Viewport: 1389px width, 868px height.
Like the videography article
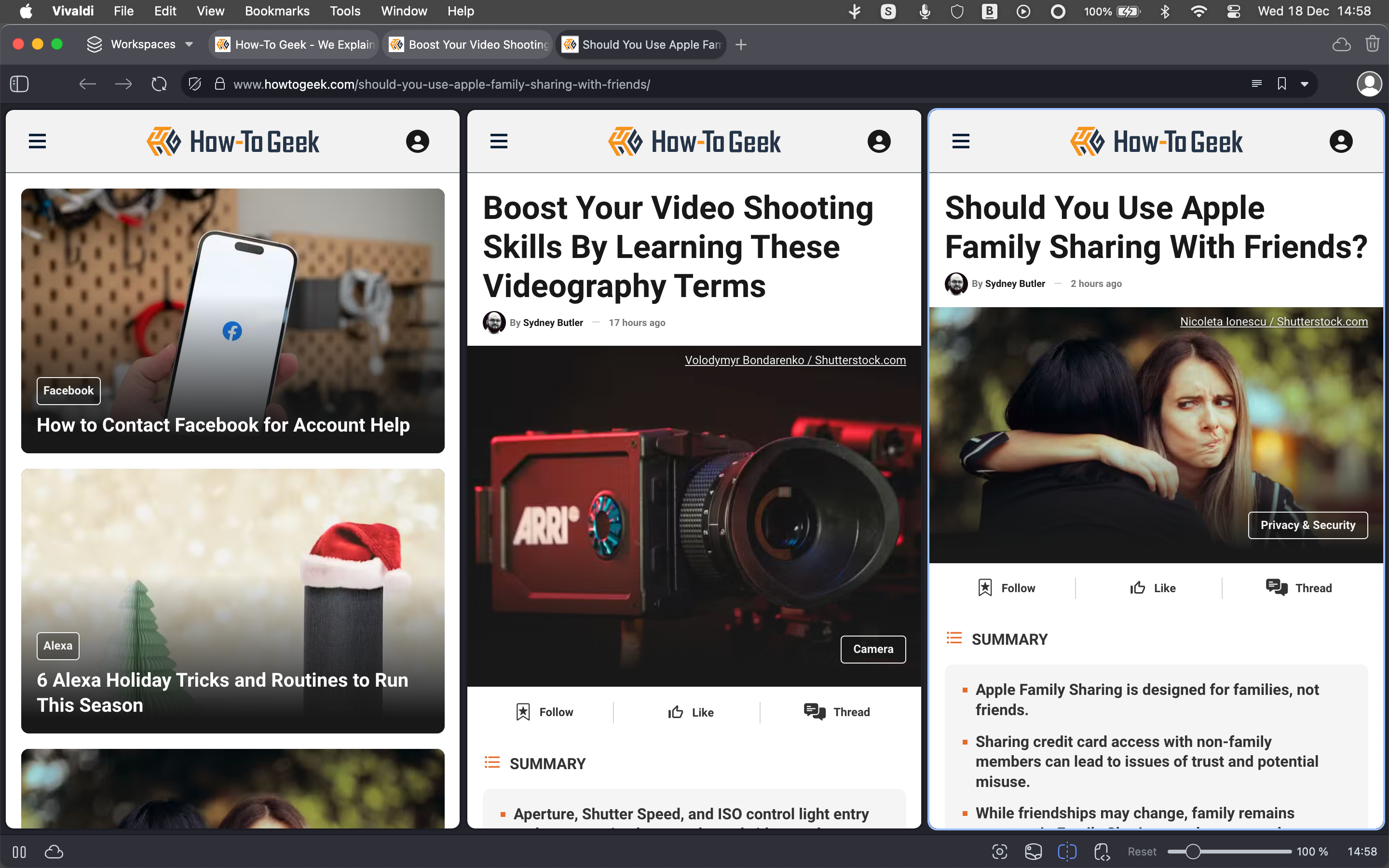(x=691, y=712)
